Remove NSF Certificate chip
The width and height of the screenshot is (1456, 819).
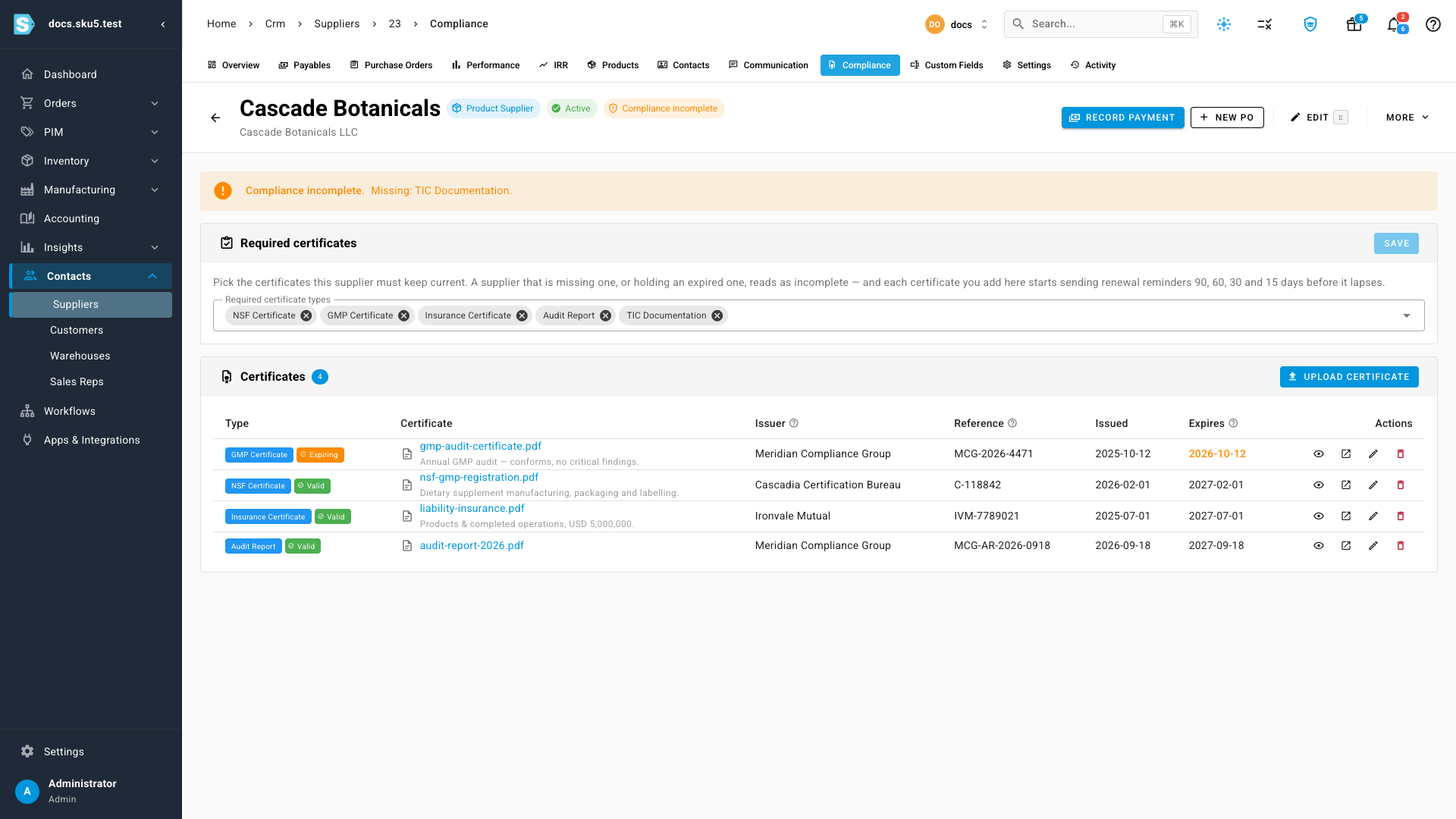coord(306,316)
